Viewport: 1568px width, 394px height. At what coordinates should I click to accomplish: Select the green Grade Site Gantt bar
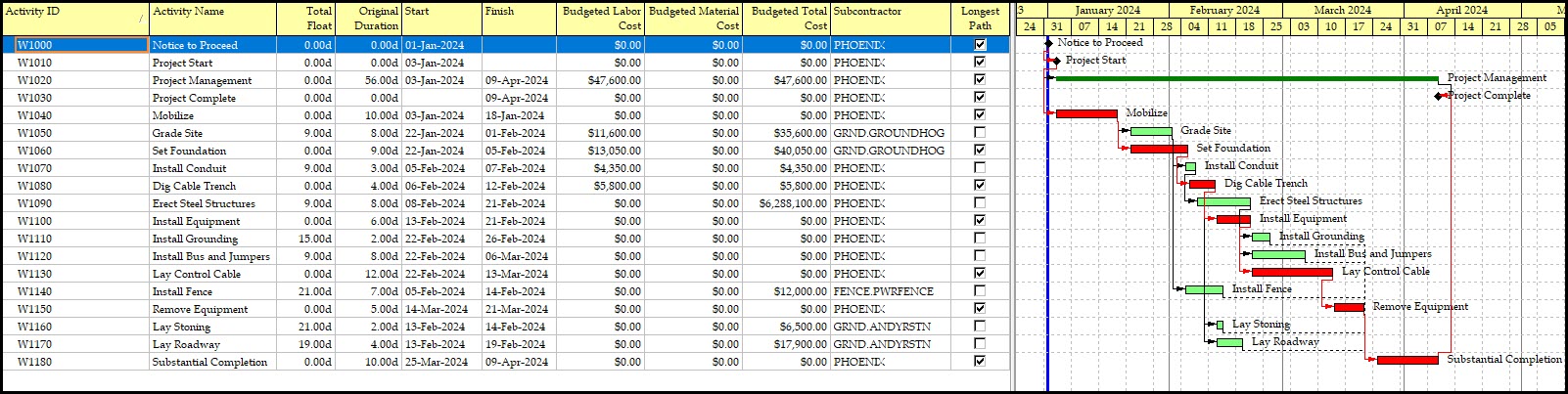point(1151,131)
